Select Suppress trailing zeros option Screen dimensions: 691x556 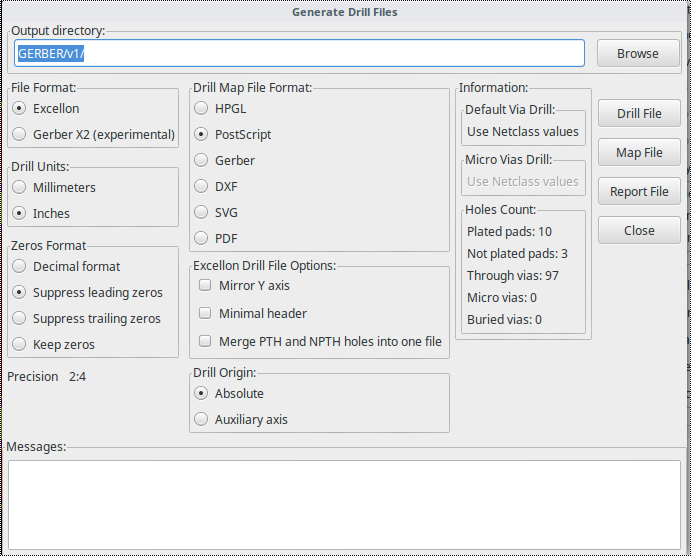tap(20, 318)
